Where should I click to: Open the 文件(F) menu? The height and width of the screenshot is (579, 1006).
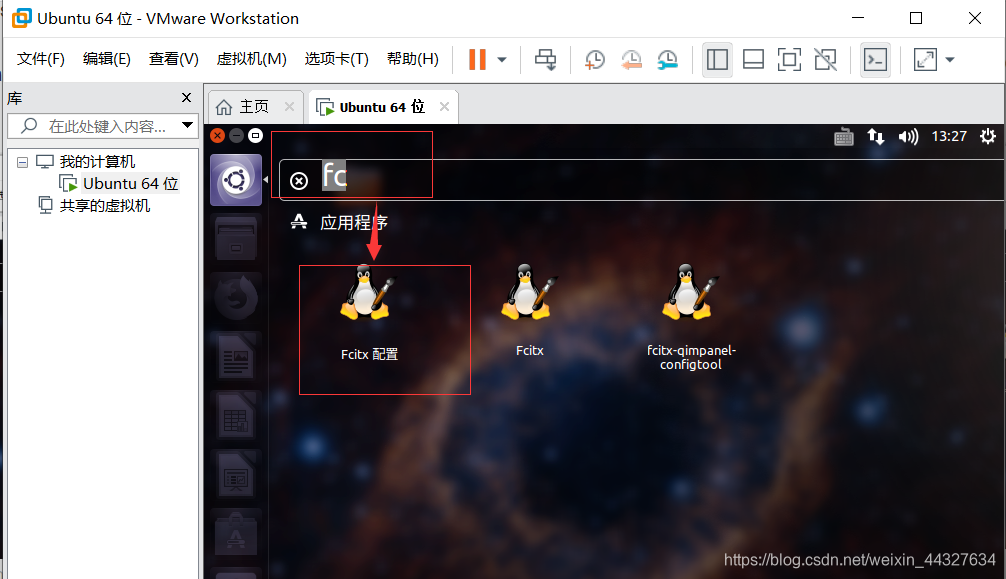(x=40, y=59)
